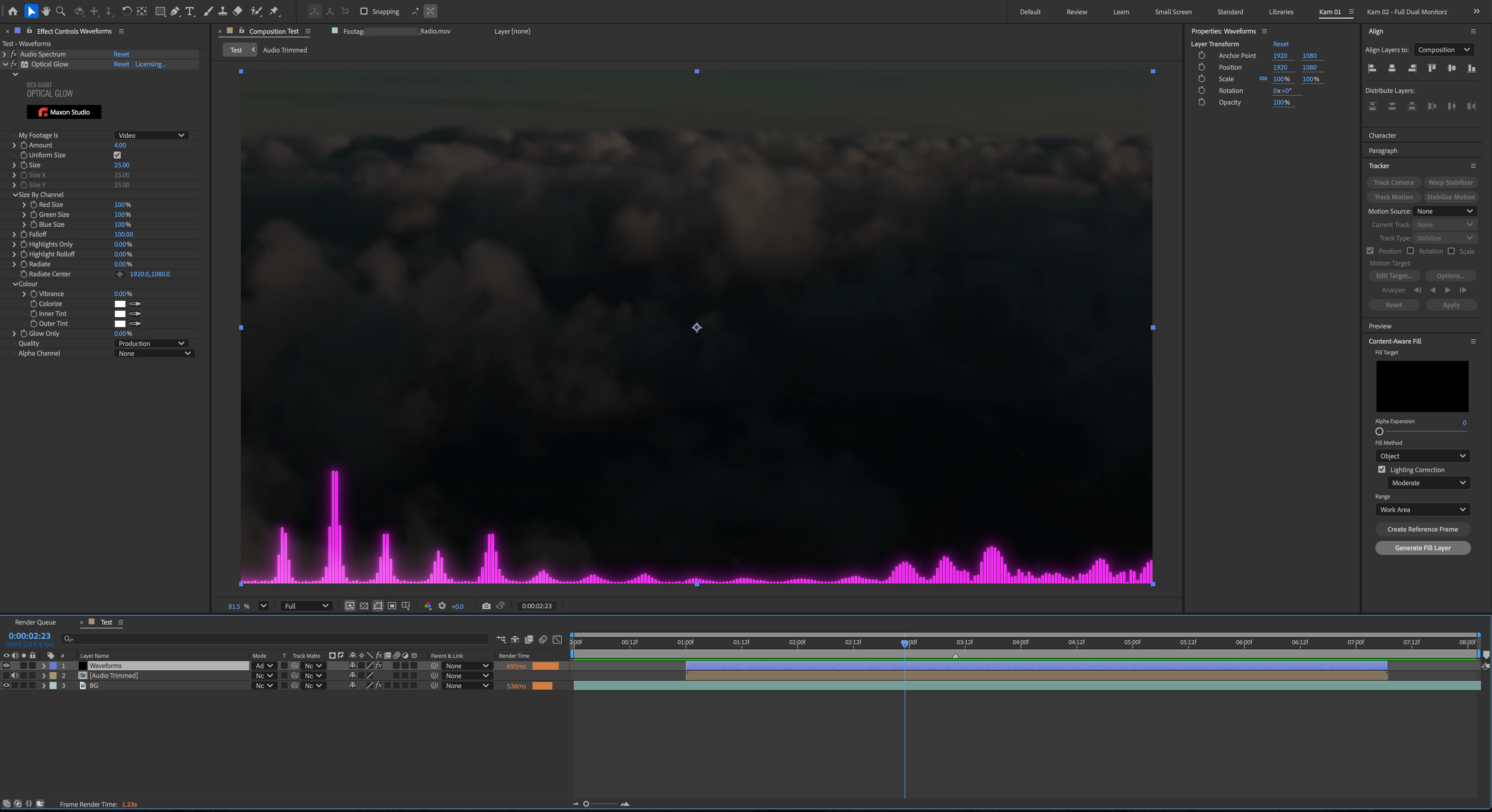1492x812 pixels.
Task: Select the Rectangle shape tool
Action: coord(160,11)
